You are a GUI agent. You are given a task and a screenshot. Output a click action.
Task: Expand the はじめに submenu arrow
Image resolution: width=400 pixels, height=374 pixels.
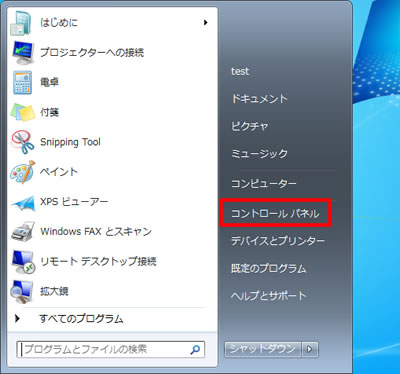pyautogui.click(x=206, y=23)
